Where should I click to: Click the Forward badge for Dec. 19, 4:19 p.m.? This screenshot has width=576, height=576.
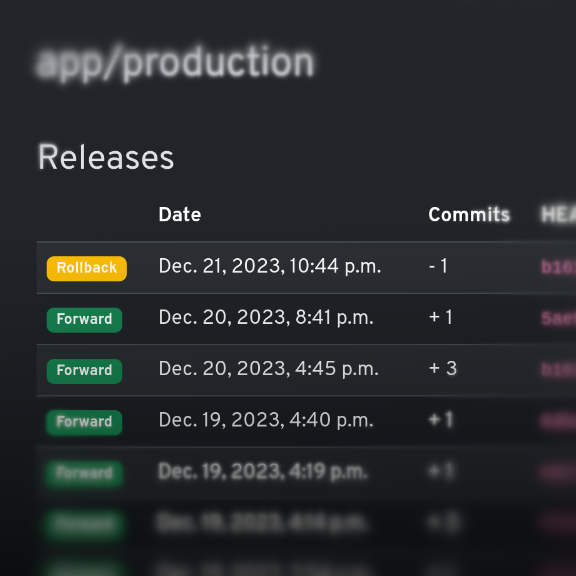click(x=84, y=474)
